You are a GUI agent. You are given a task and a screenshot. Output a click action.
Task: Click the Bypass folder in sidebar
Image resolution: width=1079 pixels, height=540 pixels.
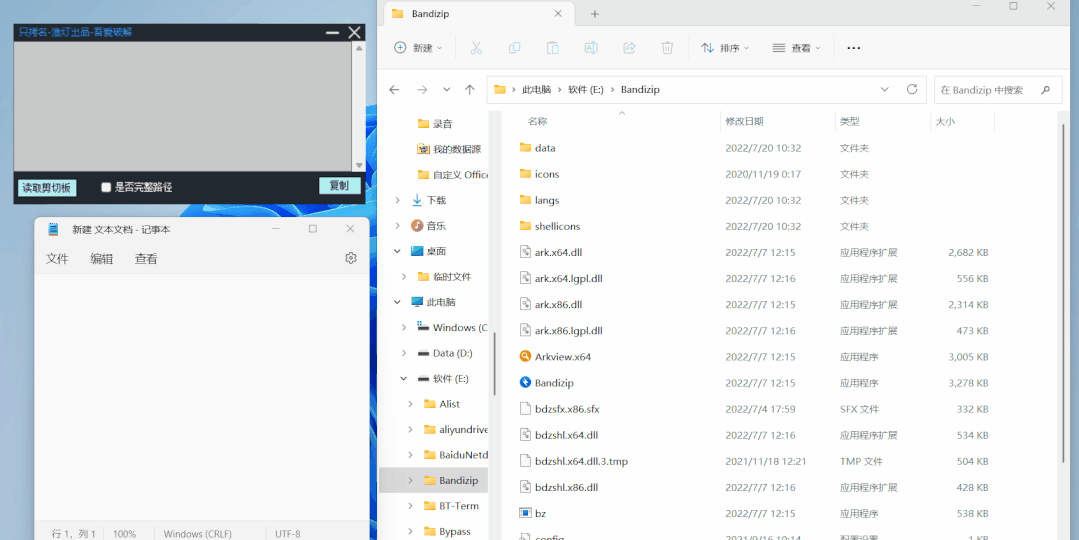[x=455, y=531]
